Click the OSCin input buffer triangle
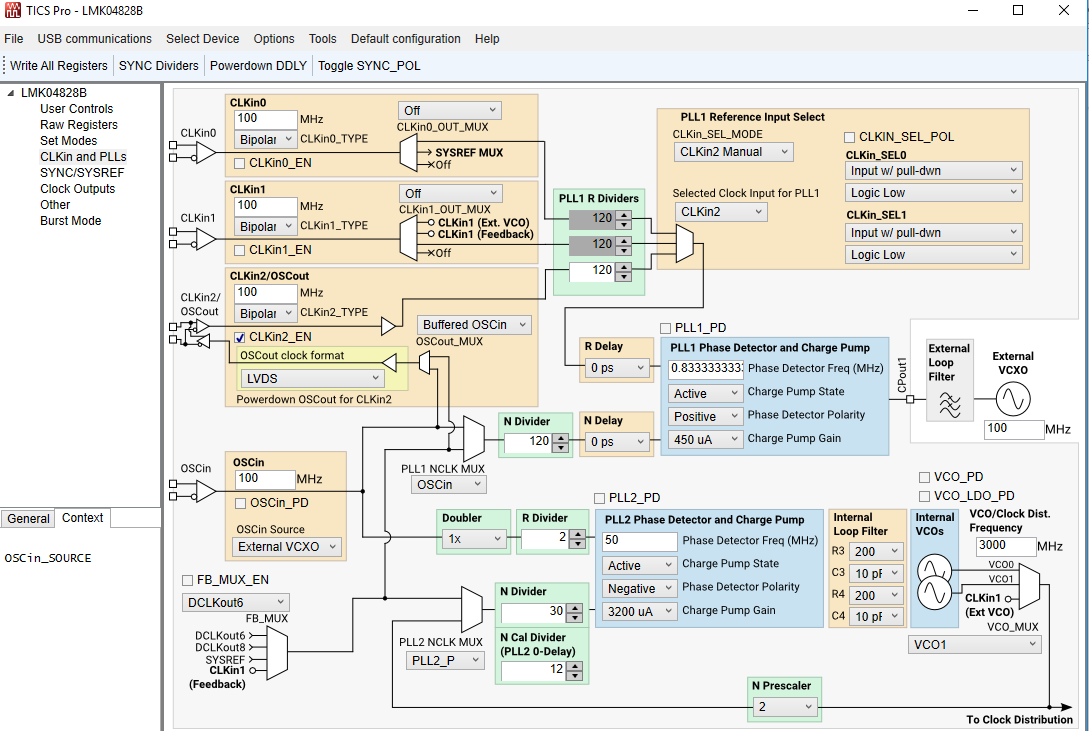Image resolution: width=1089 pixels, height=731 pixels. pos(206,491)
